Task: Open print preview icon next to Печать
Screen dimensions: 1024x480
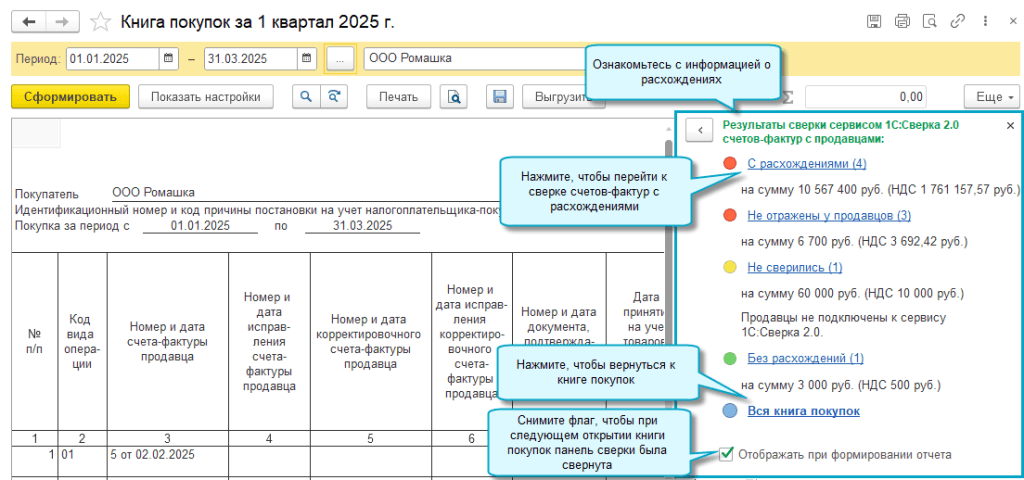Action: coord(455,97)
